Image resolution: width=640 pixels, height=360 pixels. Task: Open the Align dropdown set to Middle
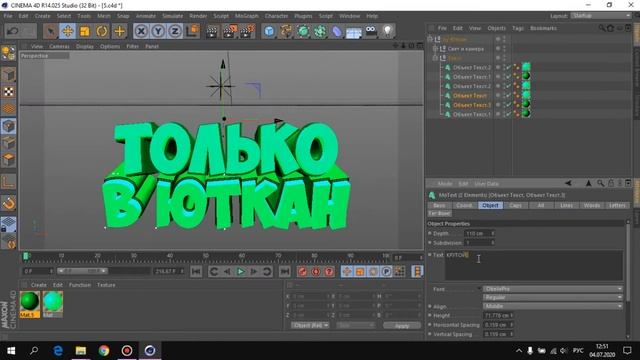(x=553, y=306)
